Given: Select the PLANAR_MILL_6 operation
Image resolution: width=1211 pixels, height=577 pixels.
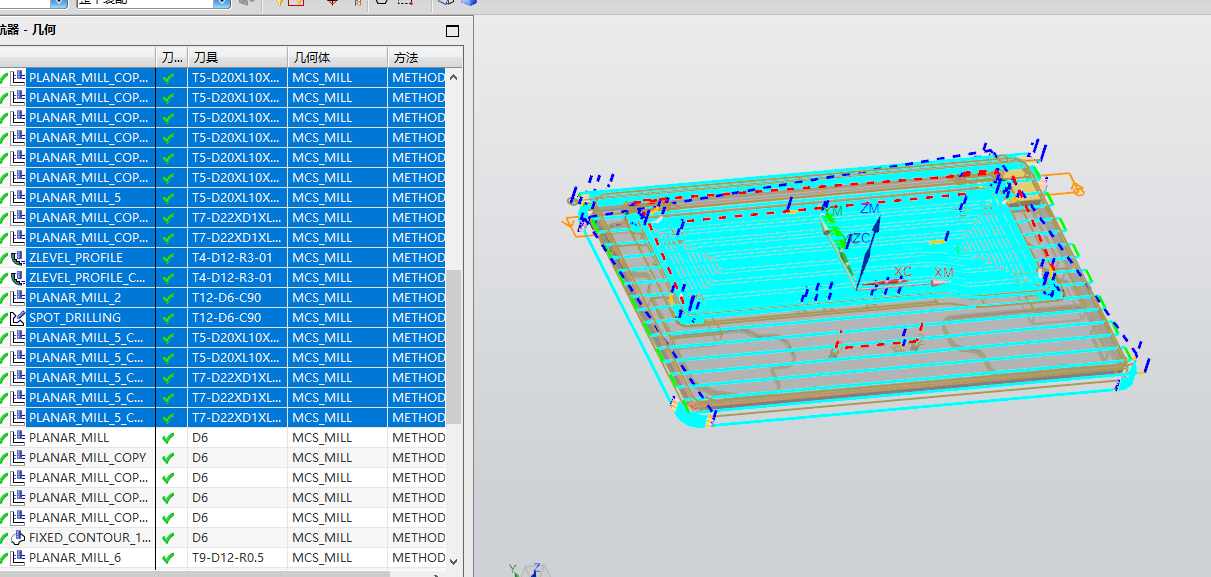Looking at the screenshot, I should 75,557.
